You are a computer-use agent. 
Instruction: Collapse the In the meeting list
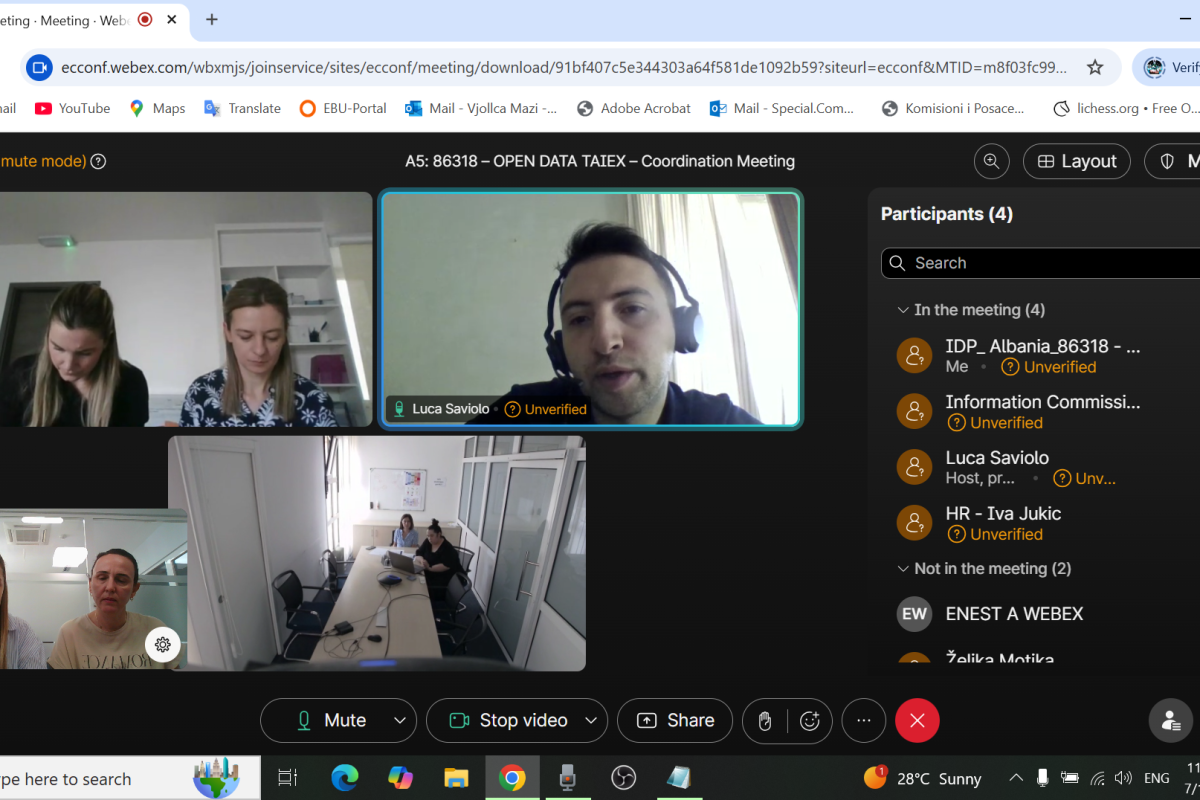tap(903, 310)
